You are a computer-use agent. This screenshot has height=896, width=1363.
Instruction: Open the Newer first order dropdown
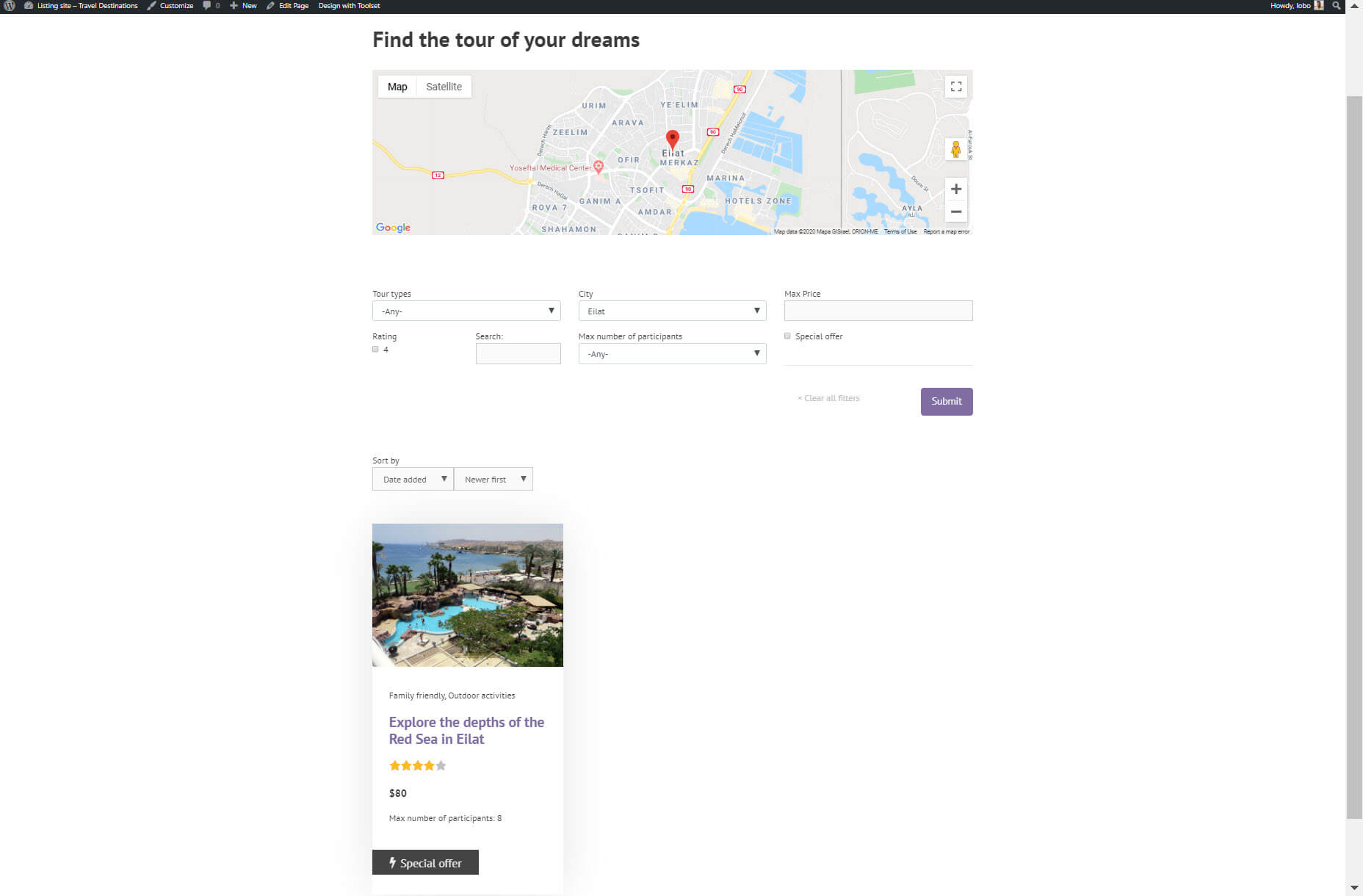493,479
